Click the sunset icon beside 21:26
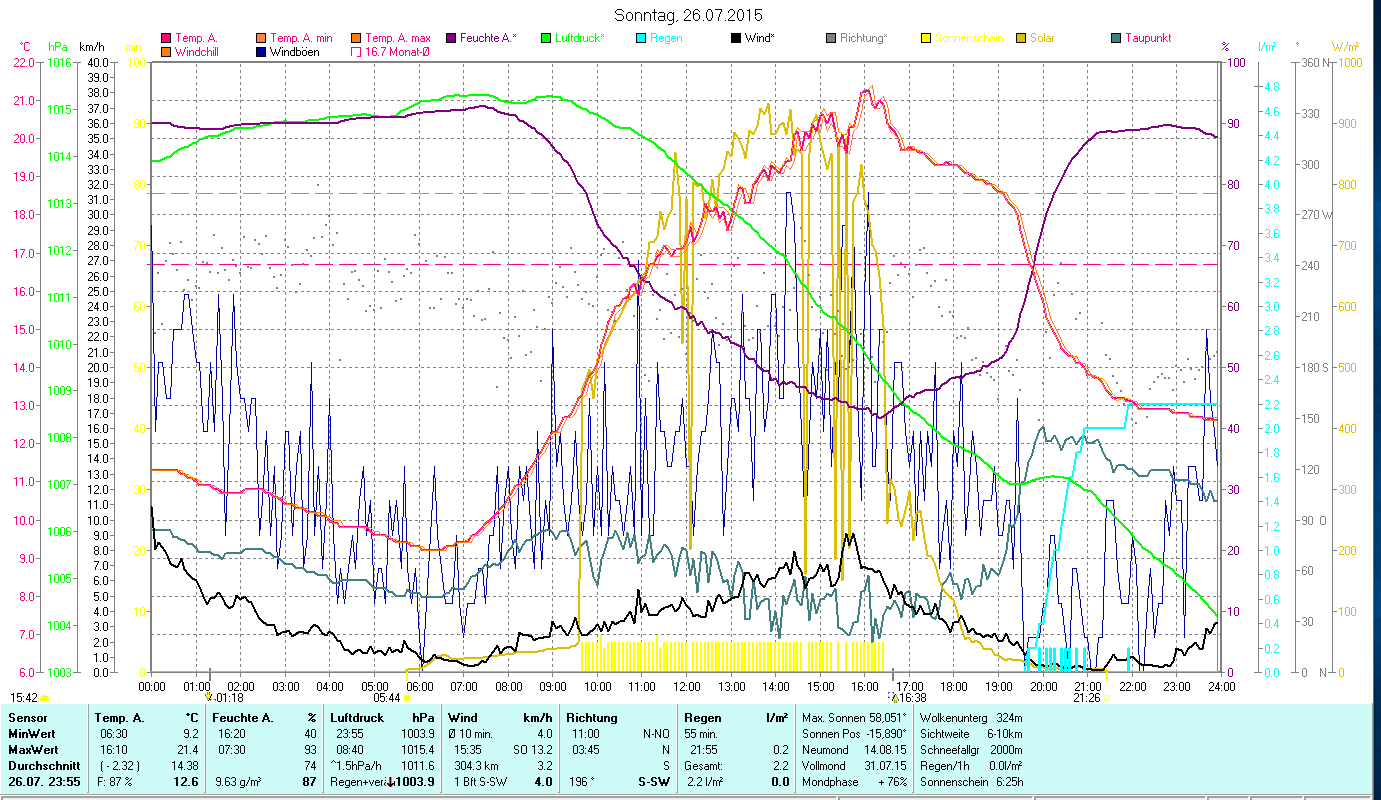 click(x=1107, y=698)
